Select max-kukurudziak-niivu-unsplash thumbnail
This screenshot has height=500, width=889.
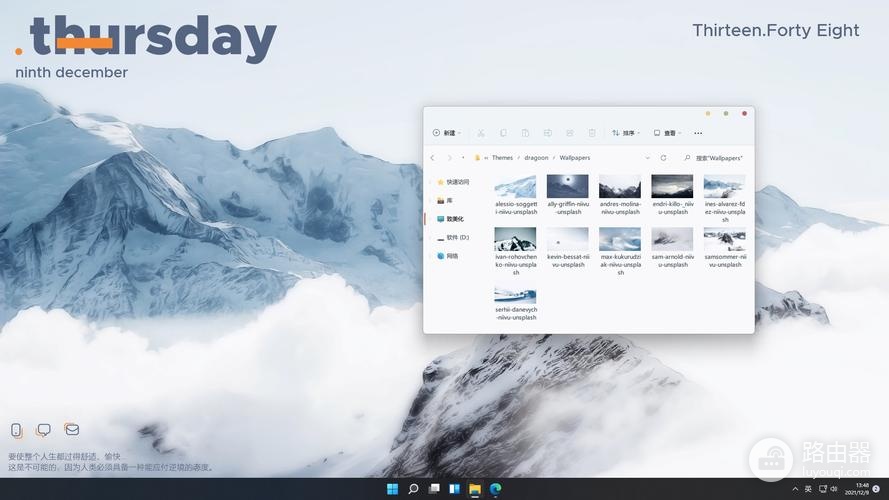tap(620, 239)
